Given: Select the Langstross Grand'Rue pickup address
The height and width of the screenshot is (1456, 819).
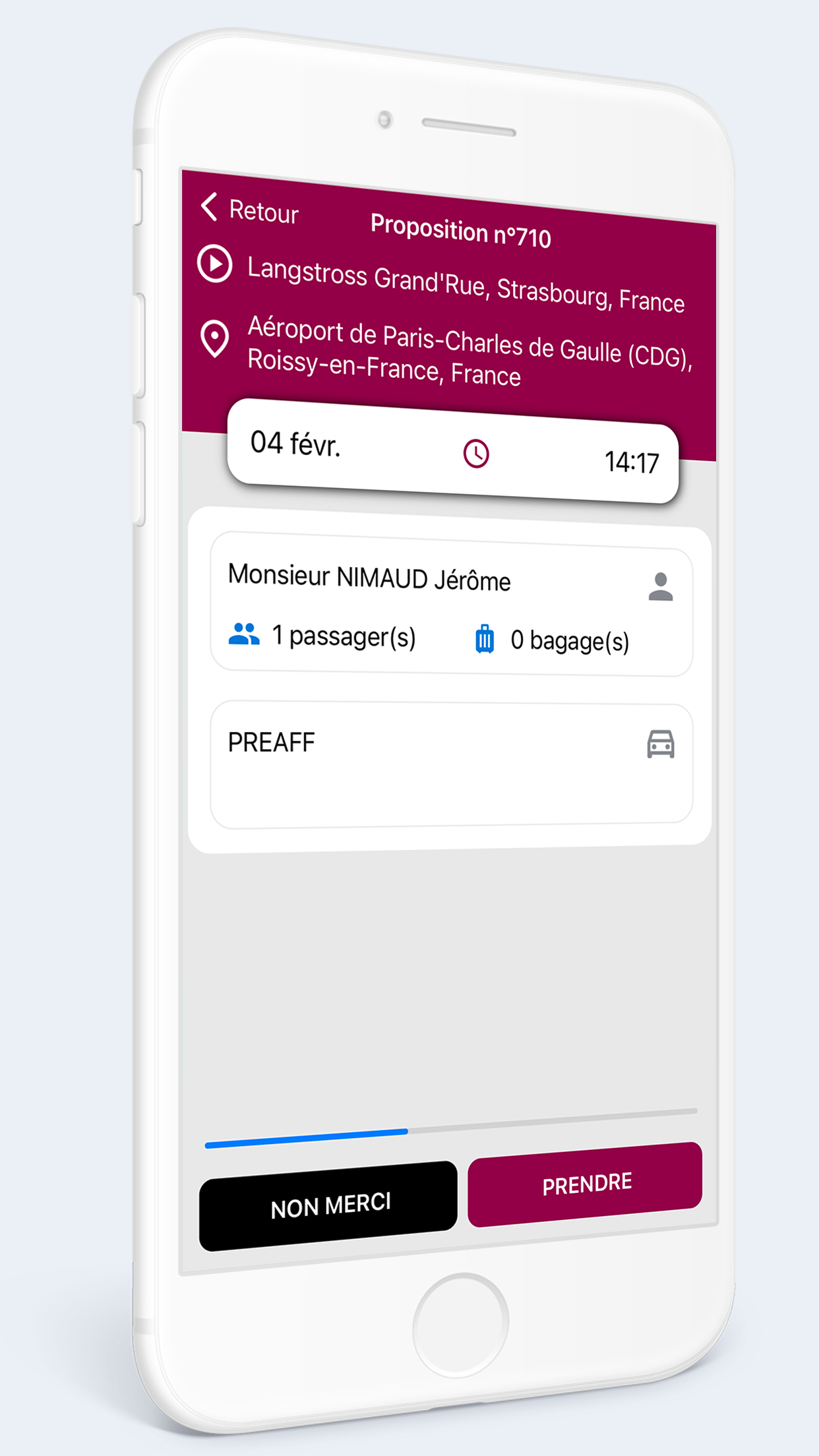Looking at the screenshot, I should coord(466,284).
